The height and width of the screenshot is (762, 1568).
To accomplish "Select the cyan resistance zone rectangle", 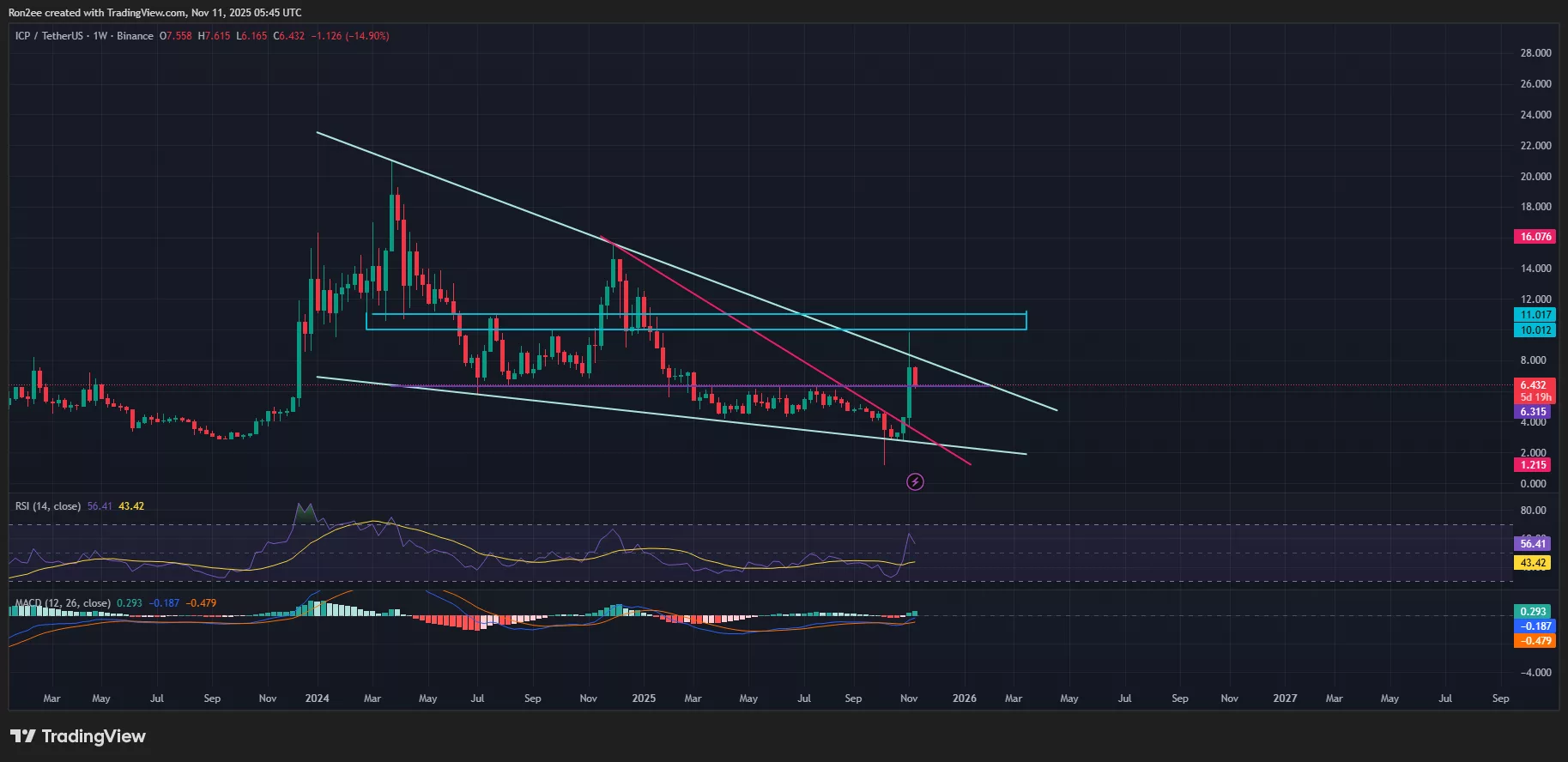I will pyautogui.click(x=696, y=322).
